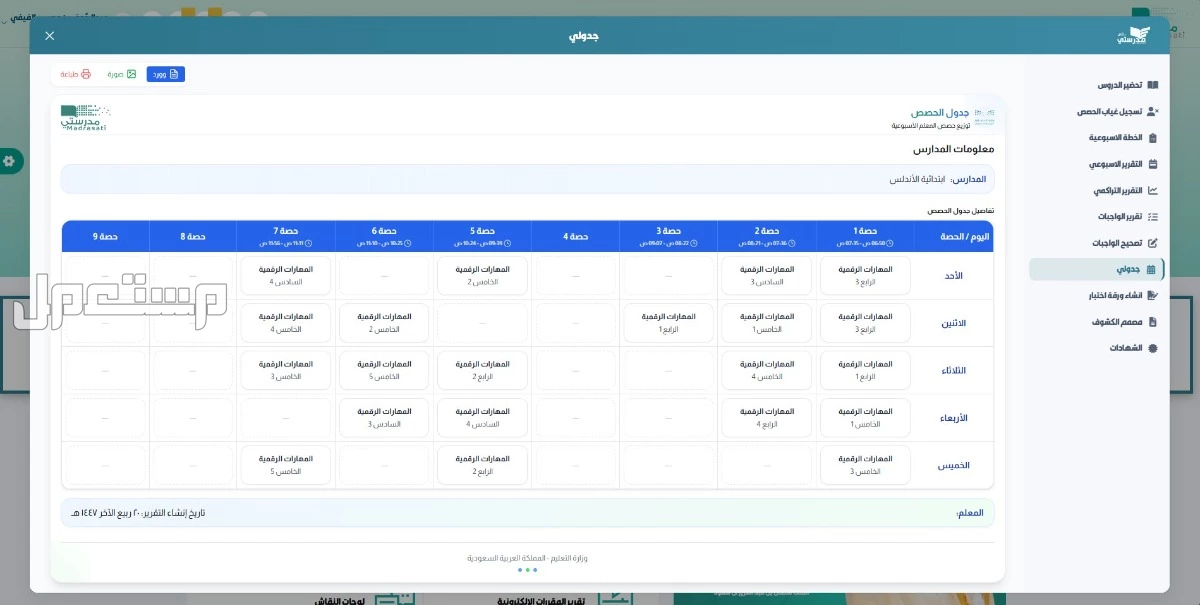1200x605 pixels.
Task: Click the checklist icon for تقرير الواجبات
Action: [x=1152, y=216]
